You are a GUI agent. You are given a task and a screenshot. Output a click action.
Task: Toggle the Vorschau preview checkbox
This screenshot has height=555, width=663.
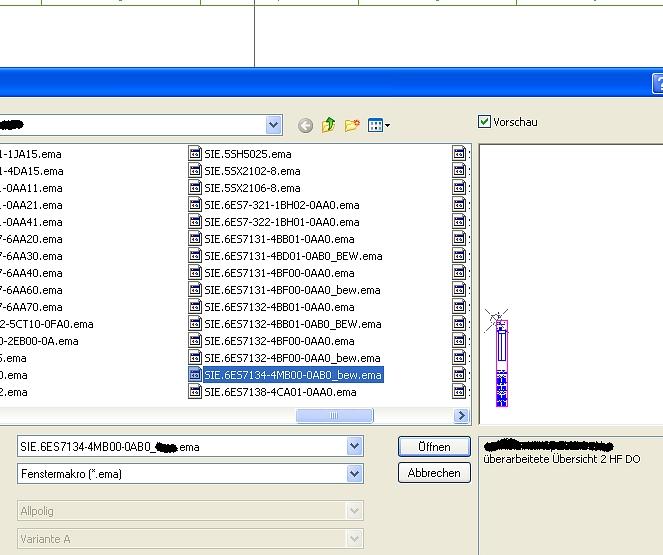(x=484, y=122)
